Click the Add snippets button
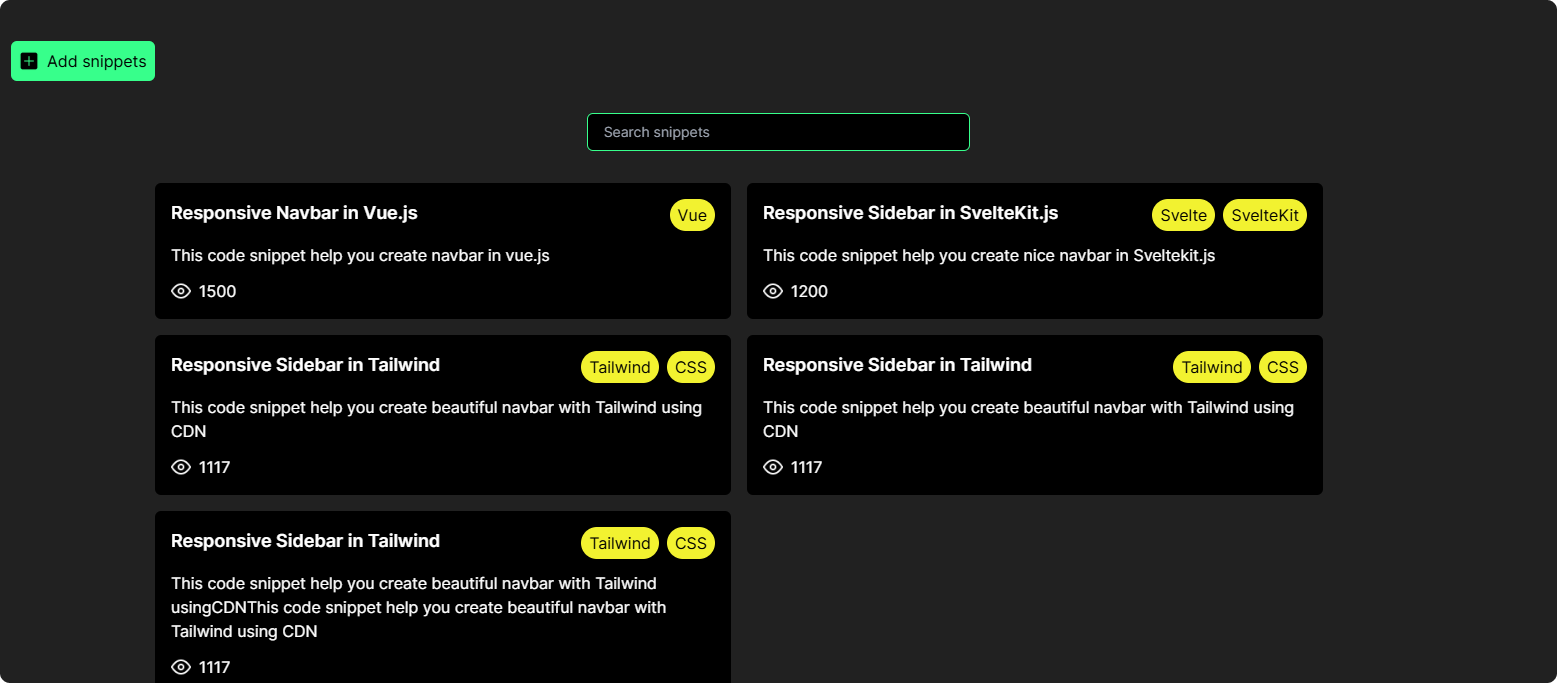The width and height of the screenshot is (1557, 683). pyautogui.click(x=83, y=61)
